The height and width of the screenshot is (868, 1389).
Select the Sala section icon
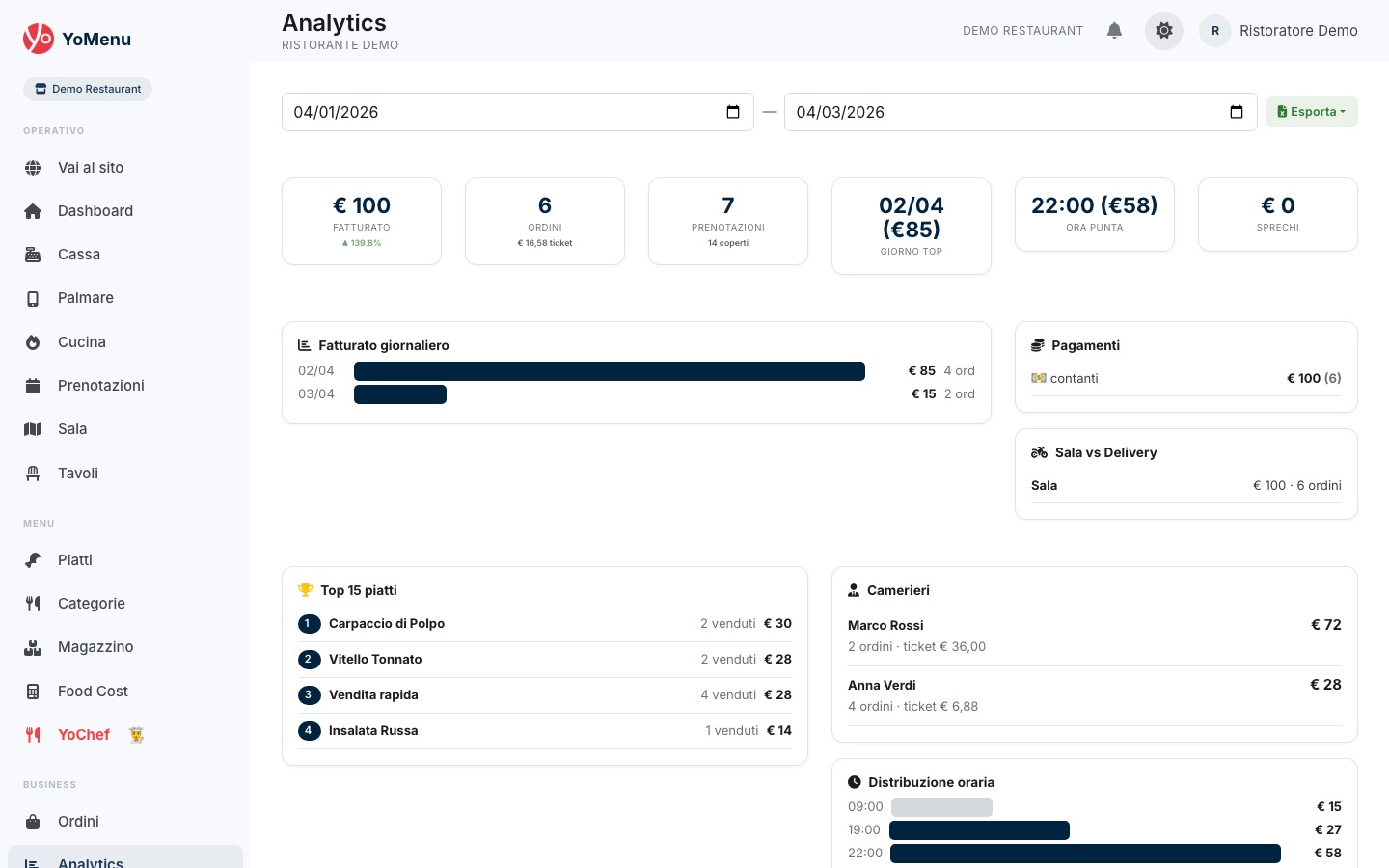point(33,429)
